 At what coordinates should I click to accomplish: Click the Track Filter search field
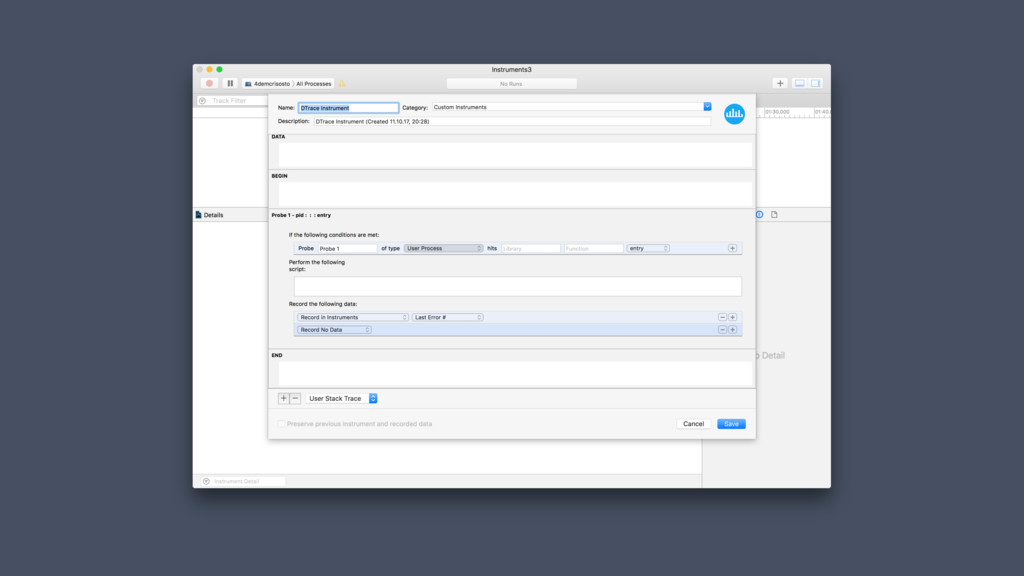pyautogui.click(x=233, y=101)
